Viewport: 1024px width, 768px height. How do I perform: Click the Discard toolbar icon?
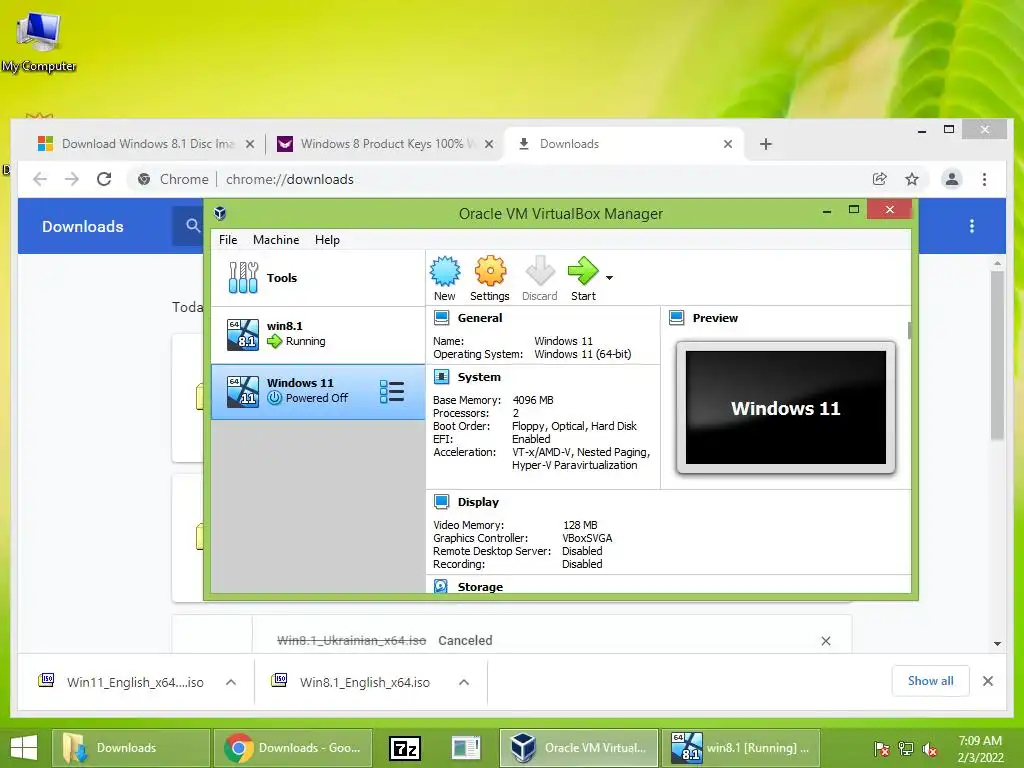click(x=539, y=278)
